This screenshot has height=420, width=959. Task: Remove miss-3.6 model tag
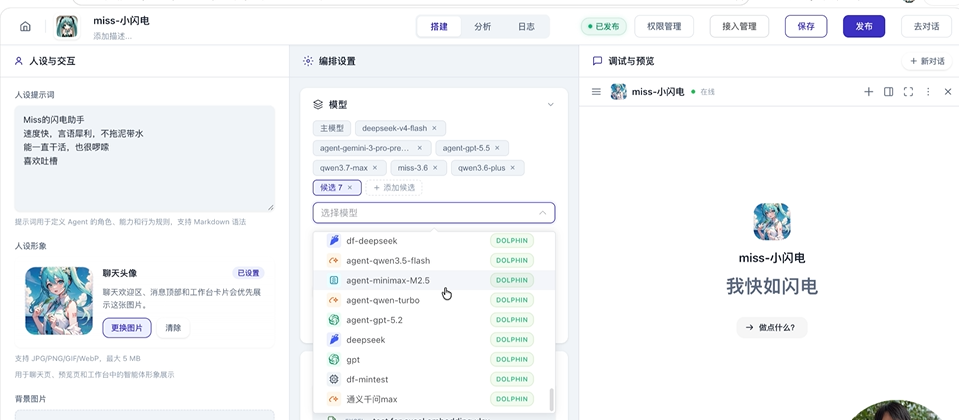point(434,168)
